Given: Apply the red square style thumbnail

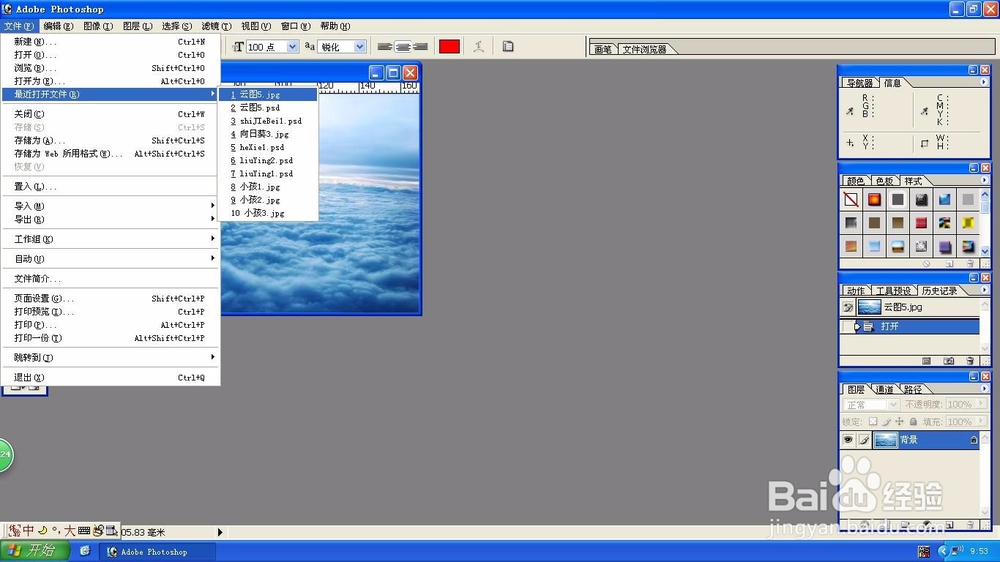Looking at the screenshot, I should pos(921,223).
